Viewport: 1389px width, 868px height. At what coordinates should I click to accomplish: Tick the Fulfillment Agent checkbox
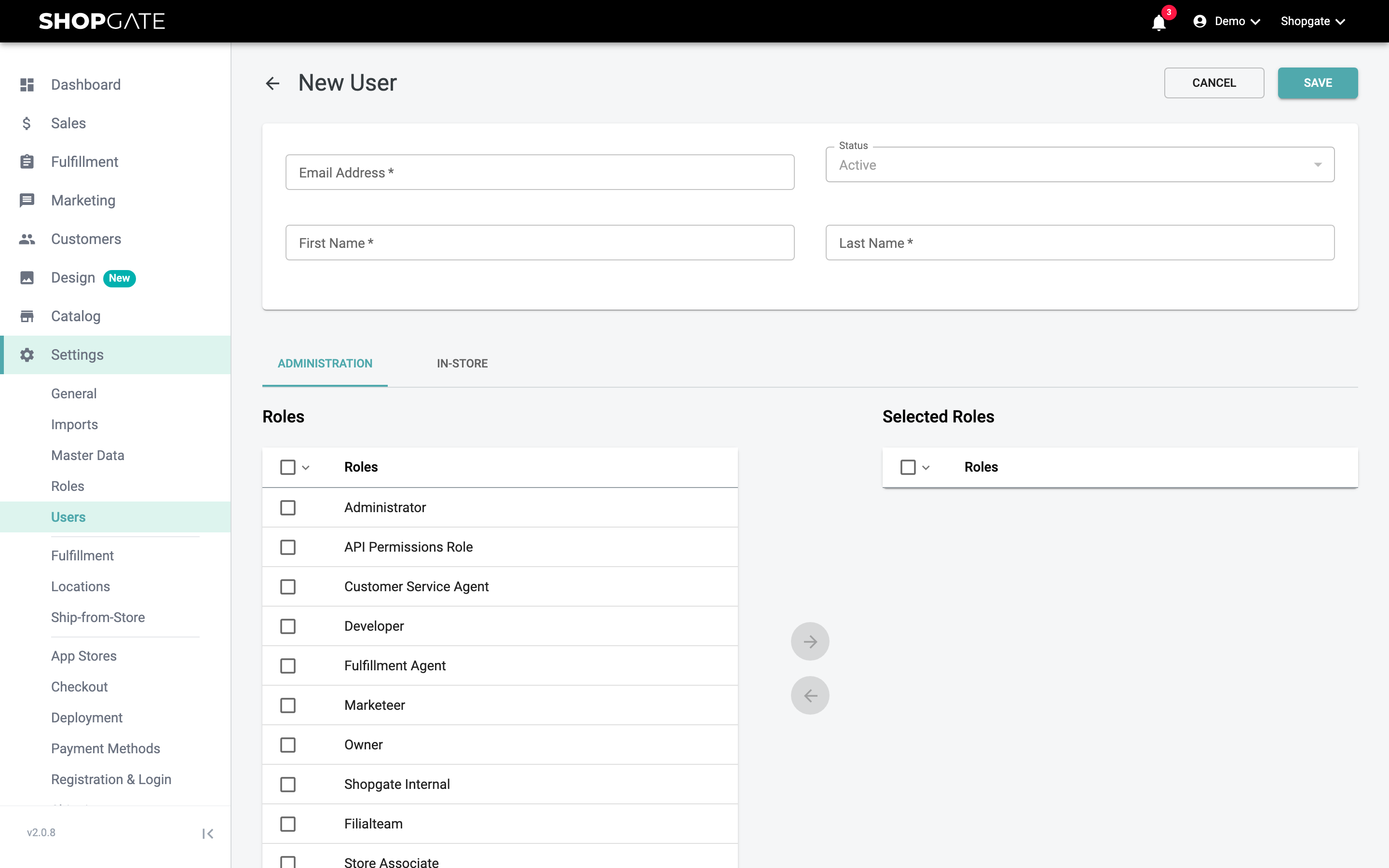287,666
